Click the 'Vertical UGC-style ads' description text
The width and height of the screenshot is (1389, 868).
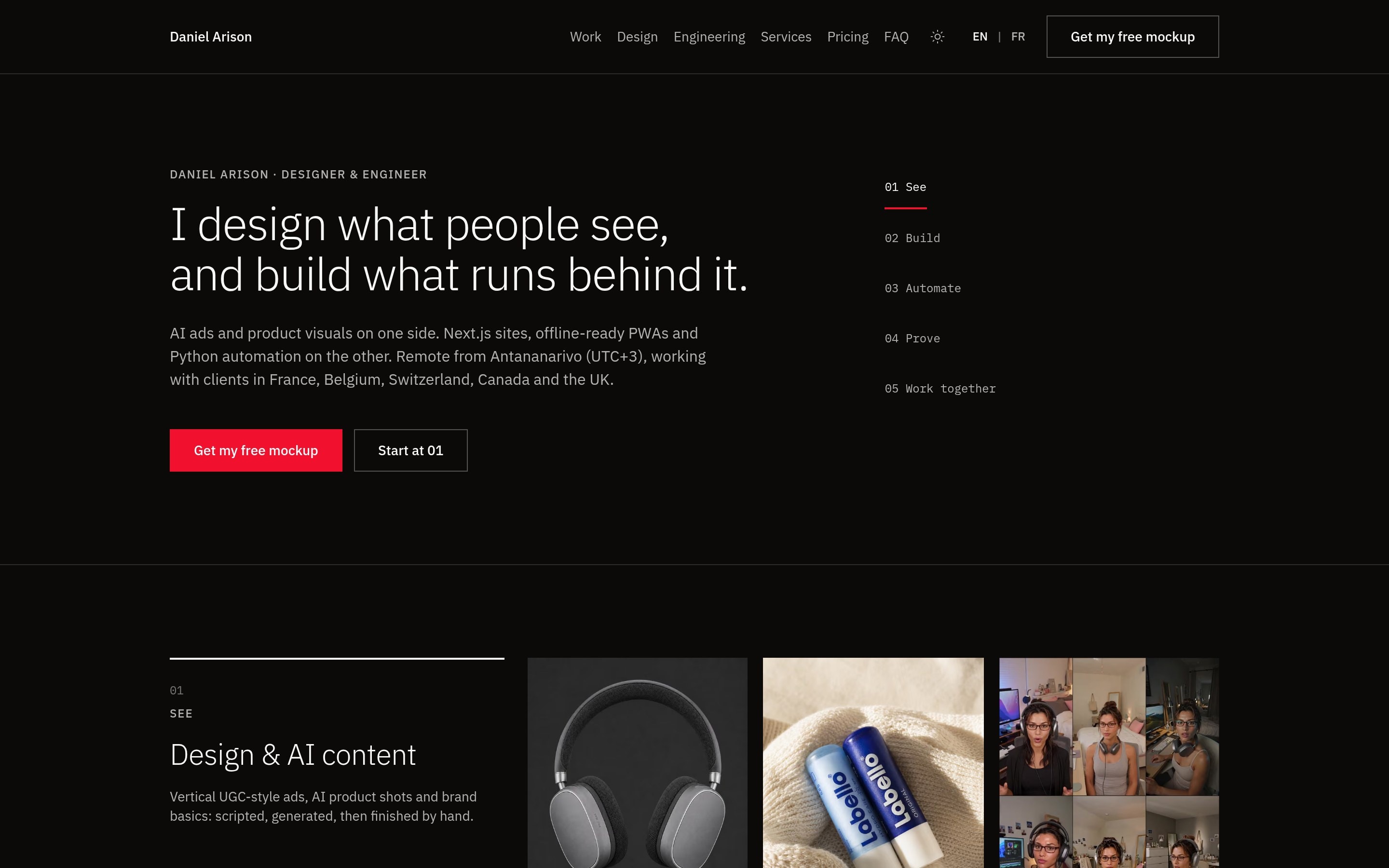click(x=323, y=806)
